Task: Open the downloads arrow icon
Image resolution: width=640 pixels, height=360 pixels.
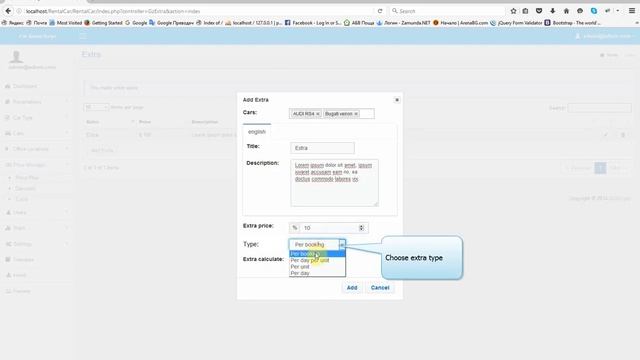Action: pos(552,11)
